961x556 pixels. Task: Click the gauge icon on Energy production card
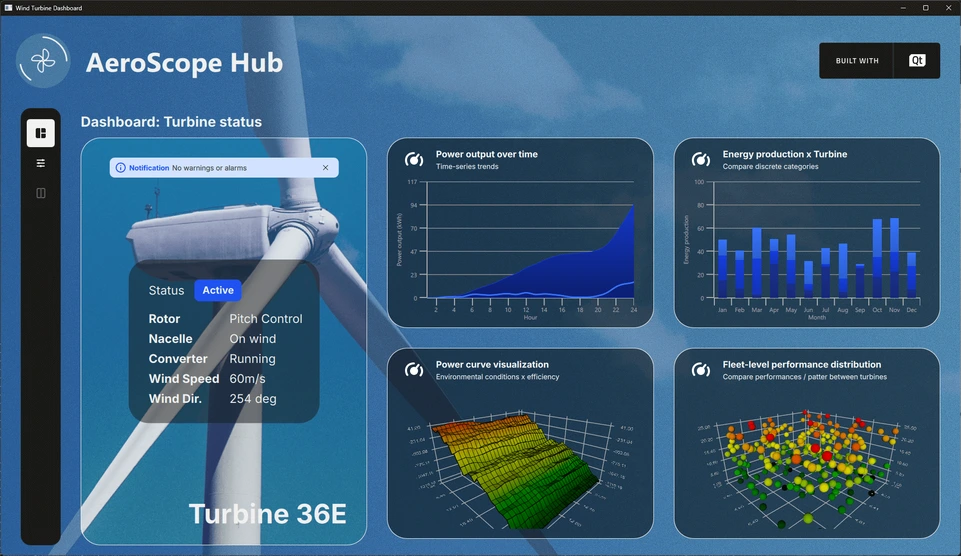point(701,160)
